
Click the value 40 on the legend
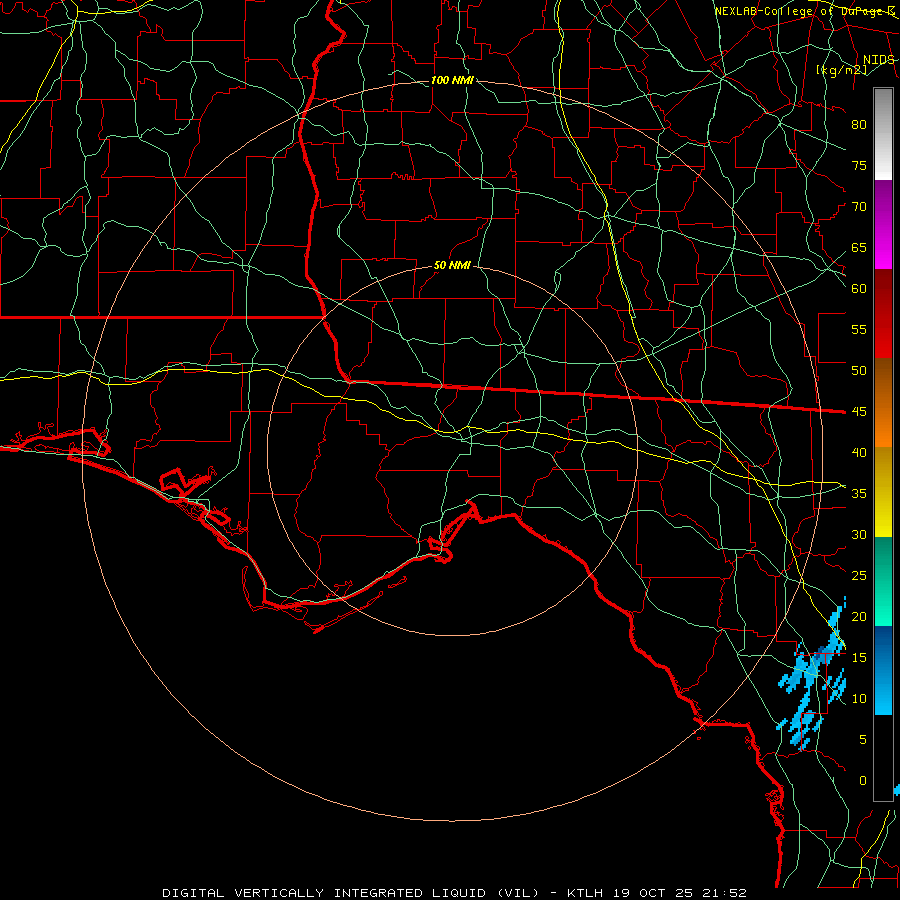pos(859,453)
